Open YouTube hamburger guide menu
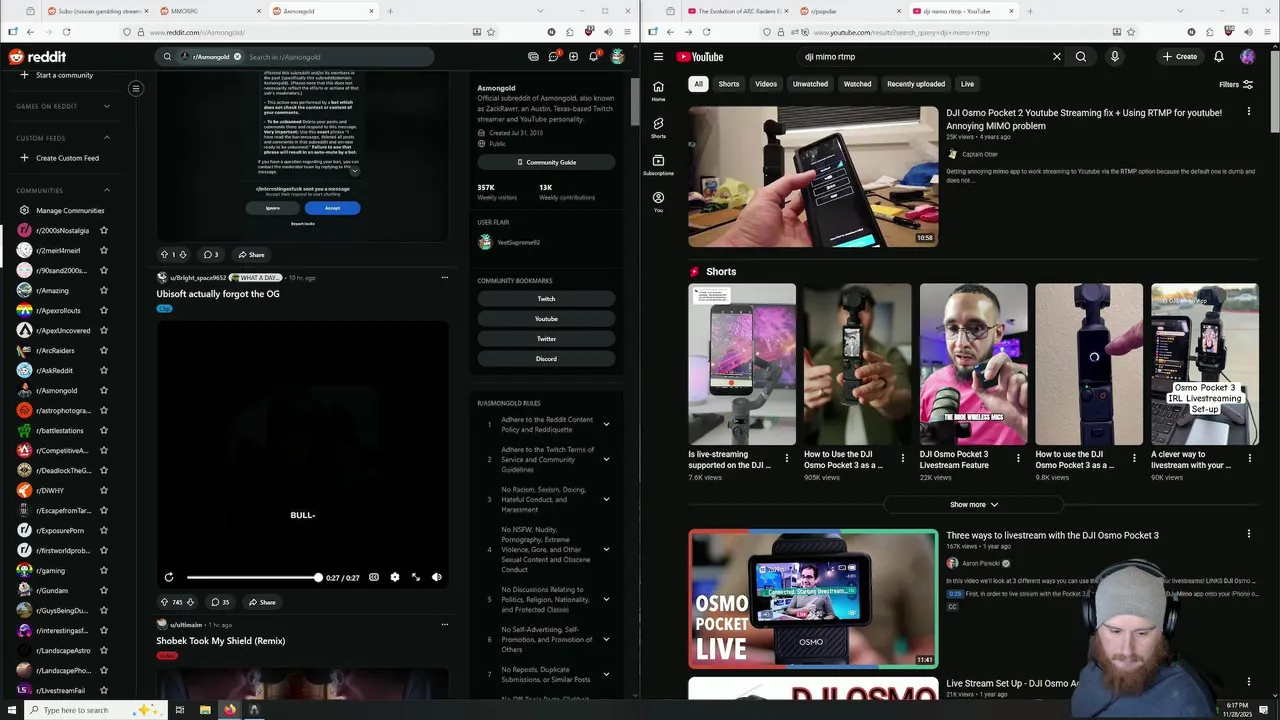The image size is (1280, 720). [x=658, y=57]
